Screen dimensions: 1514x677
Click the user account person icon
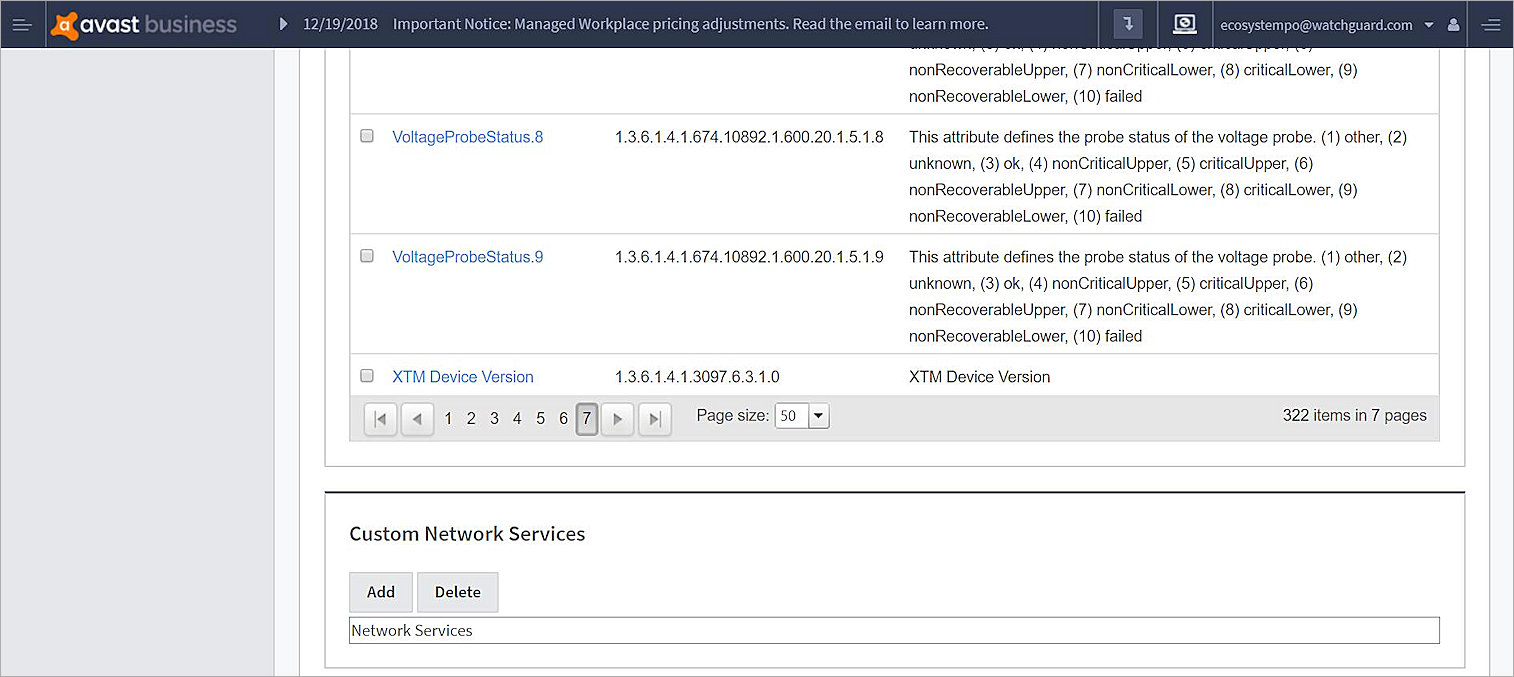[x=1453, y=24]
